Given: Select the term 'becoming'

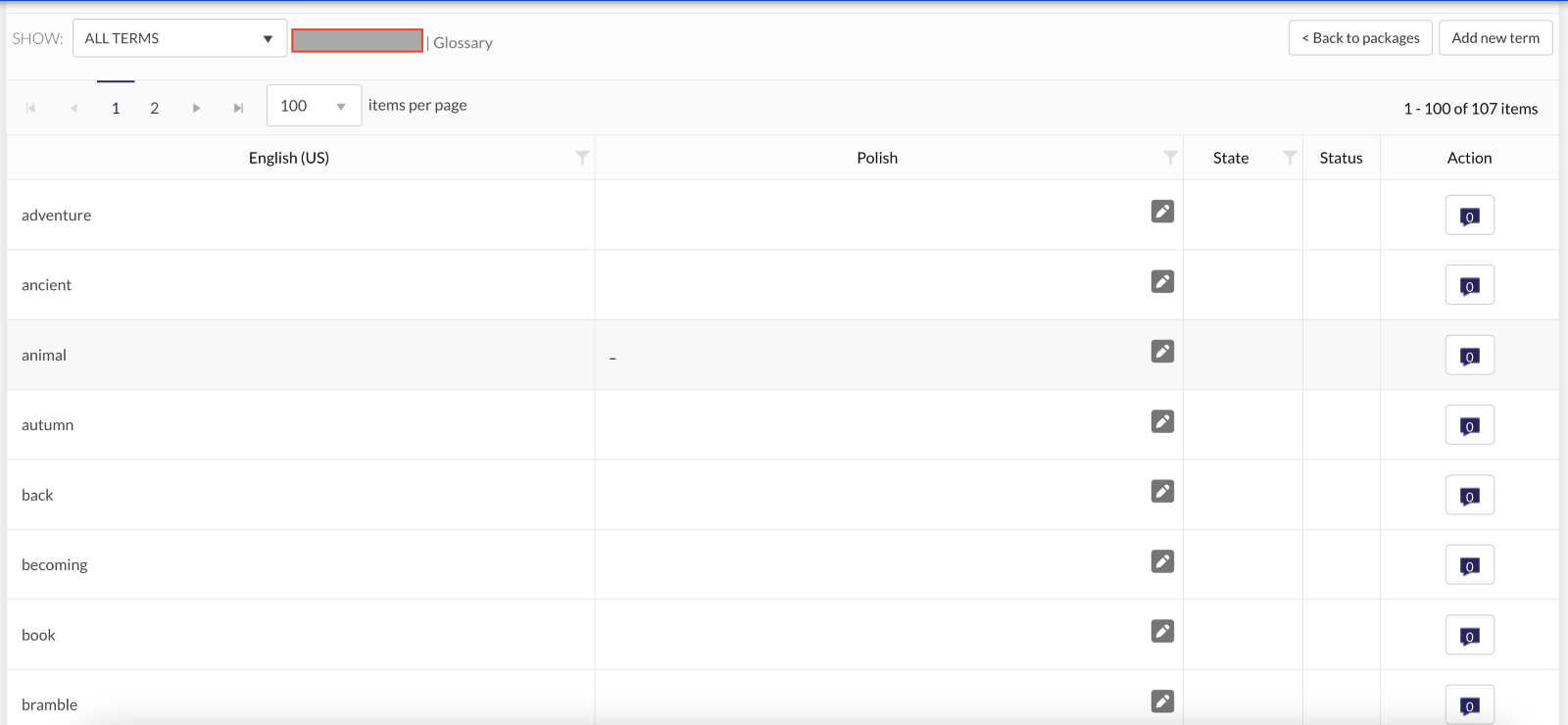Looking at the screenshot, I should tap(54, 565).
